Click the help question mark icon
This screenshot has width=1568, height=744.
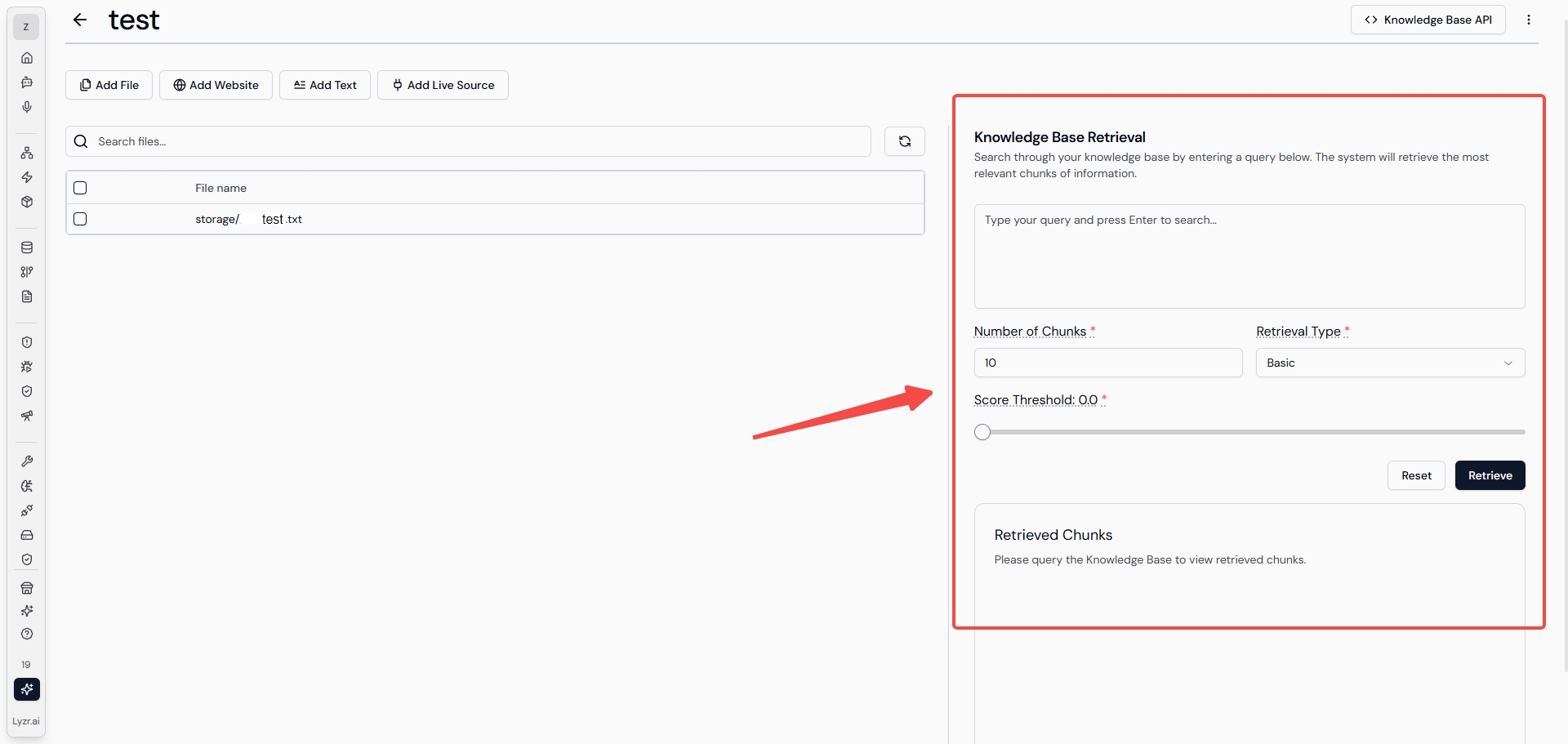(x=27, y=634)
